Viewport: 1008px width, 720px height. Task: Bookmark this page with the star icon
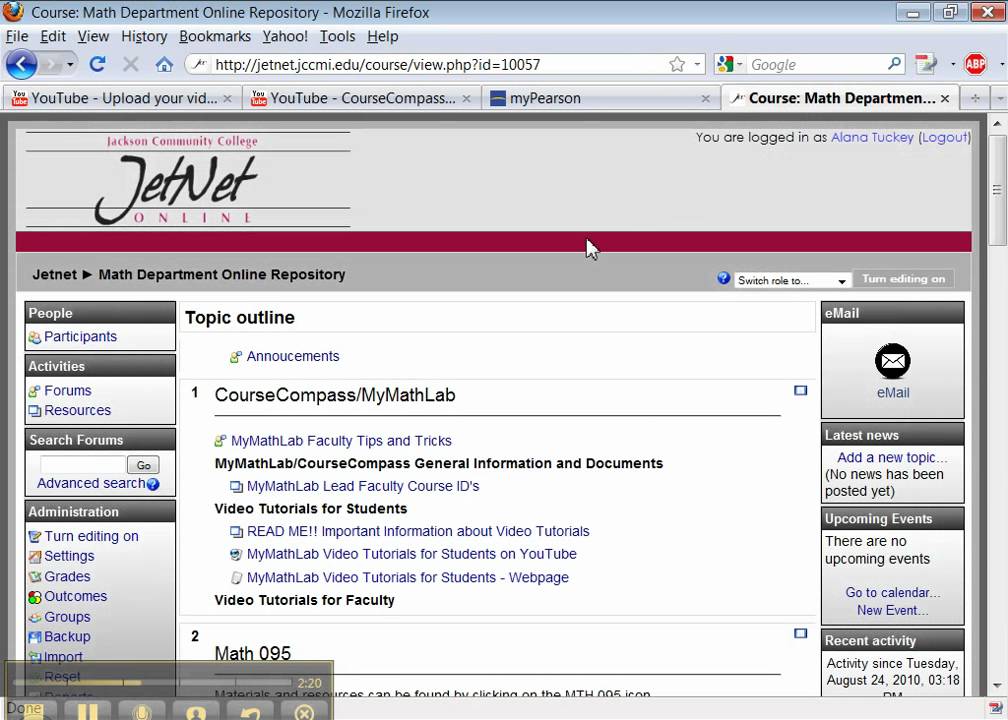click(677, 64)
